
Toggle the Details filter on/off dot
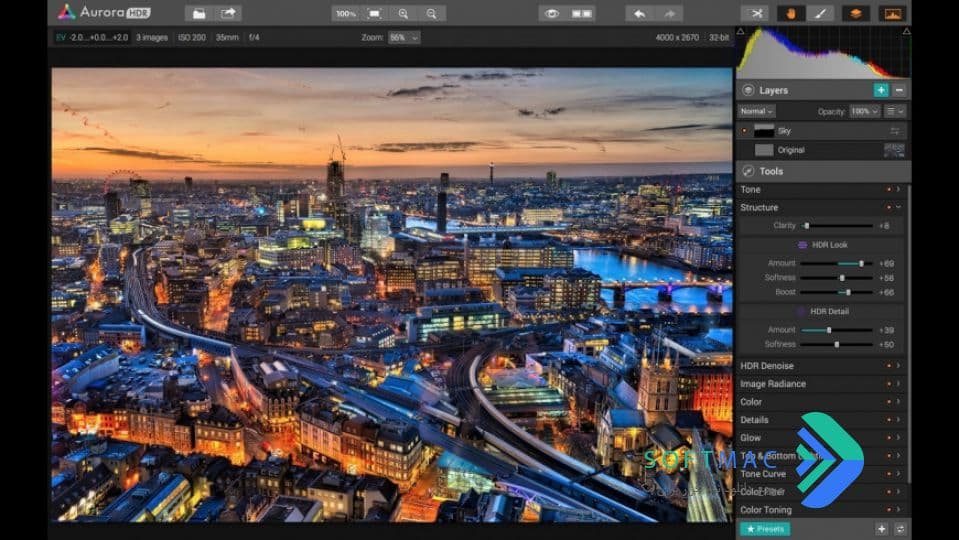(889, 420)
